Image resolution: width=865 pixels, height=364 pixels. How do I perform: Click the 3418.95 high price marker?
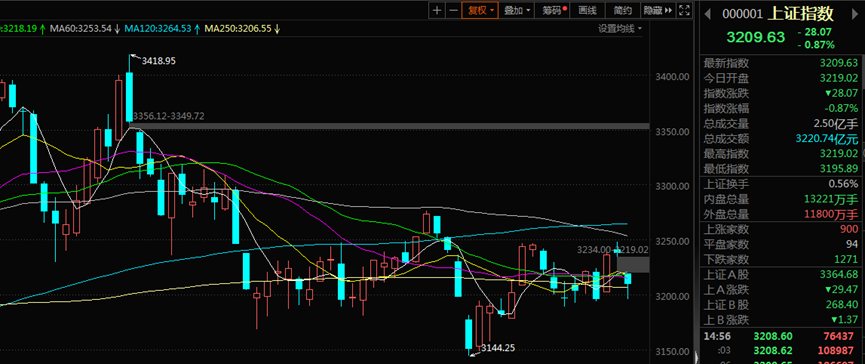pos(158,61)
